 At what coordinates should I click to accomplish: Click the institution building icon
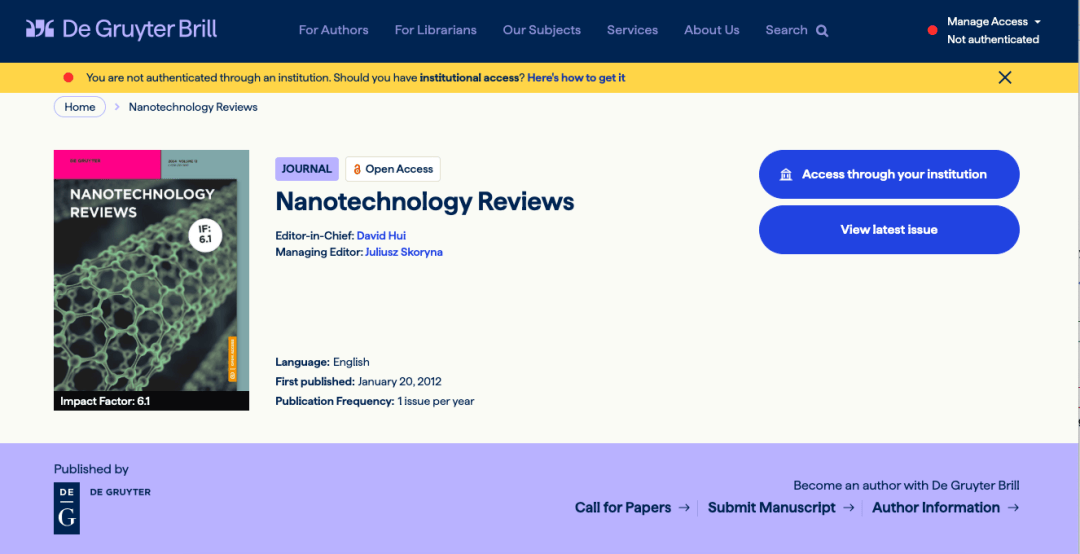tap(786, 174)
